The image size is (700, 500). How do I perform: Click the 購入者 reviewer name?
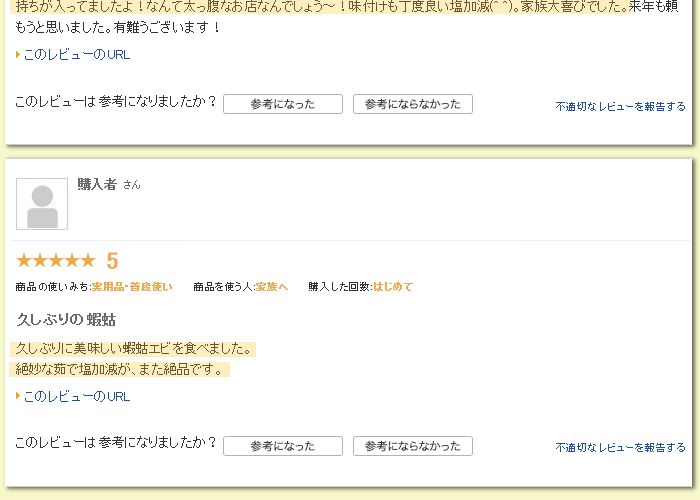(97, 184)
